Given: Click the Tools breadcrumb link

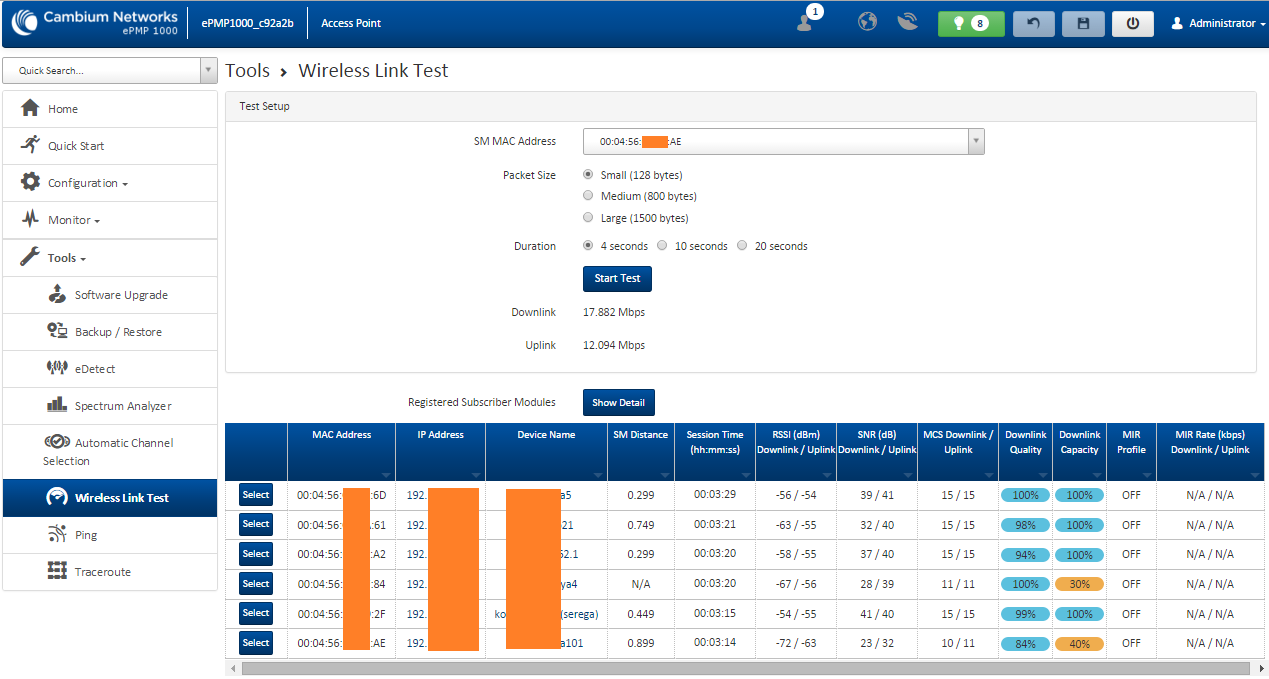Looking at the screenshot, I should coord(248,71).
